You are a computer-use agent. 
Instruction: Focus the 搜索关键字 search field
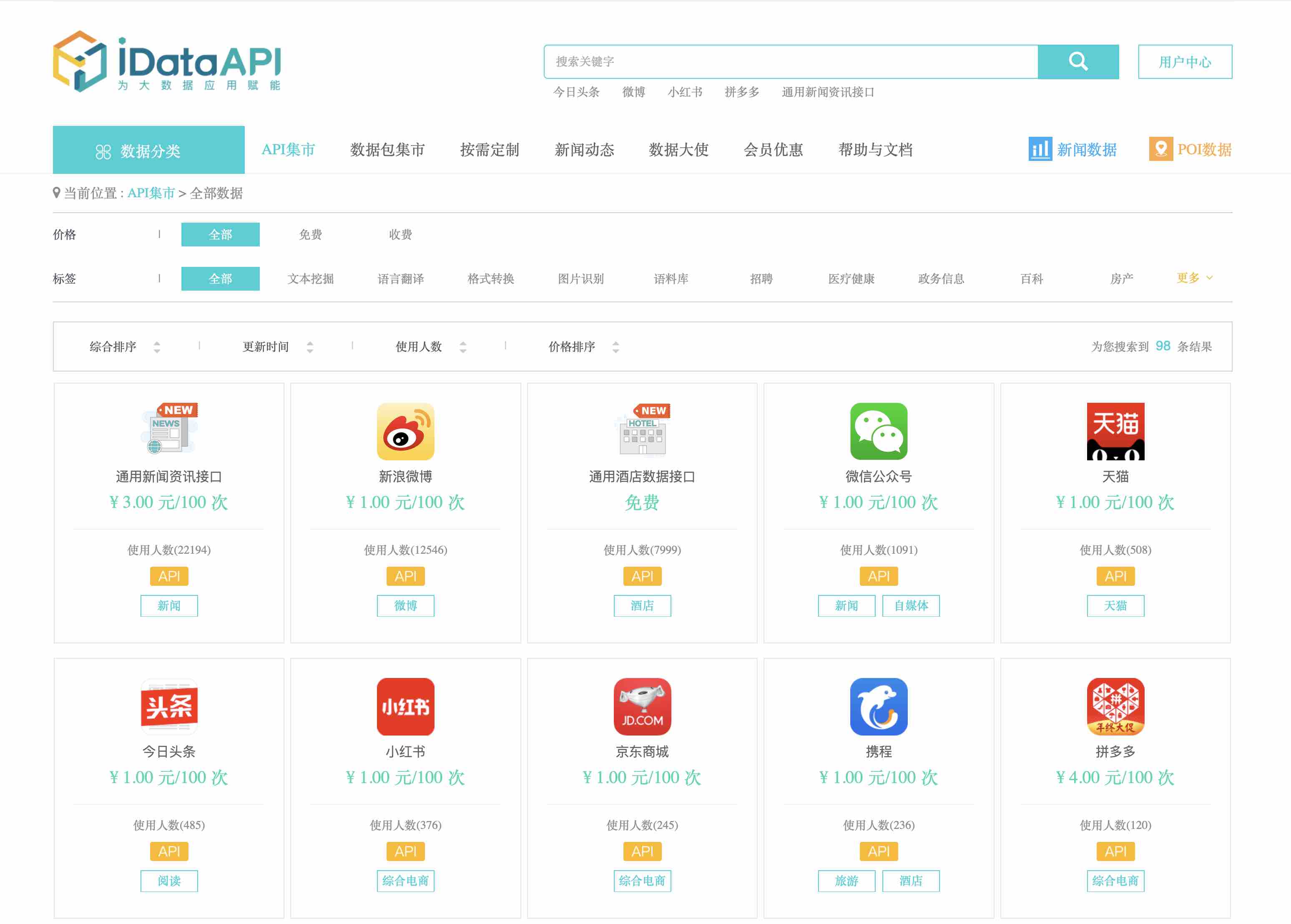(x=791, y=61)
